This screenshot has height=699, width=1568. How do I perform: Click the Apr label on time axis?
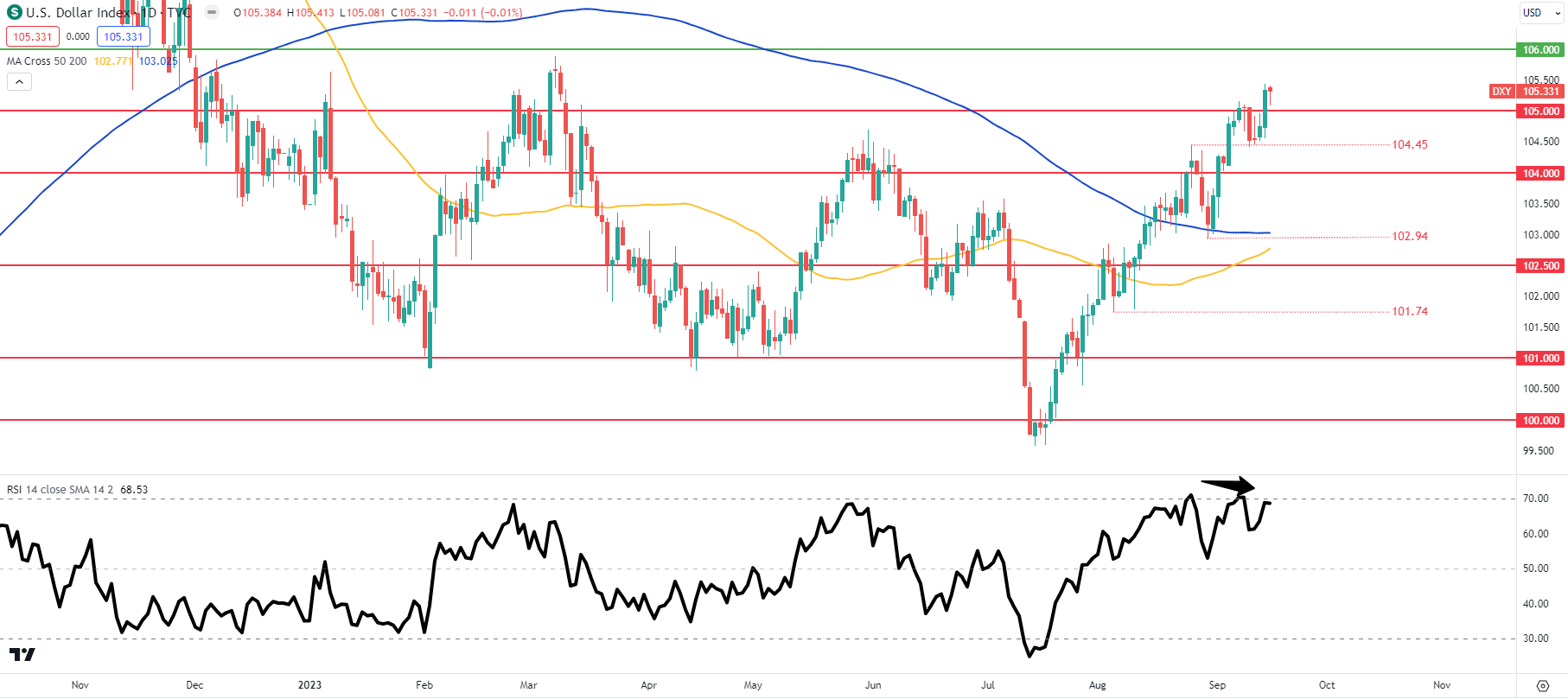tap(648, 685)
